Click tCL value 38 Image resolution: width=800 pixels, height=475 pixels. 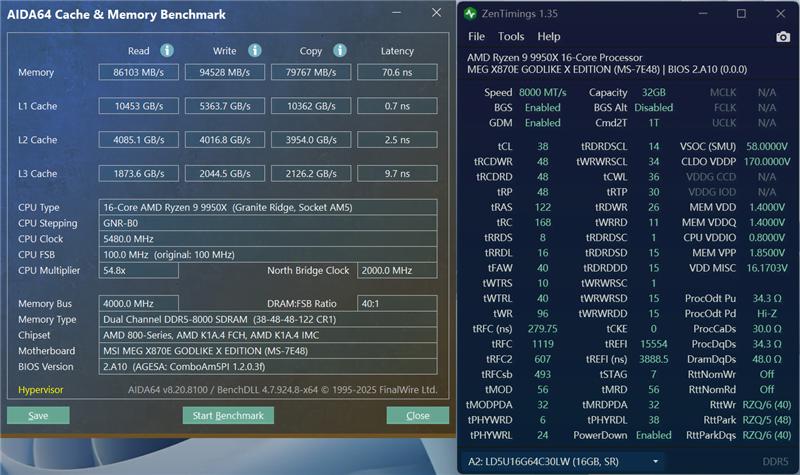(x=542, y=146)
